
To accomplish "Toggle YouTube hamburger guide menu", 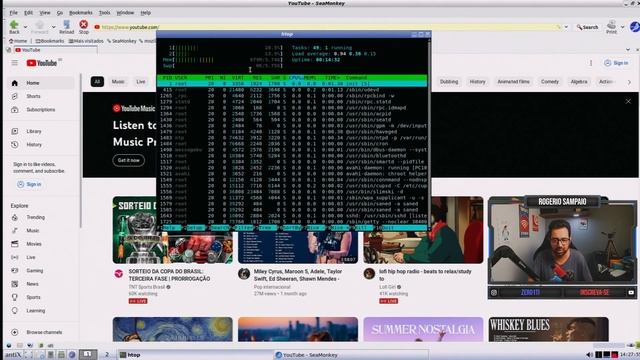I will (15, 63).
